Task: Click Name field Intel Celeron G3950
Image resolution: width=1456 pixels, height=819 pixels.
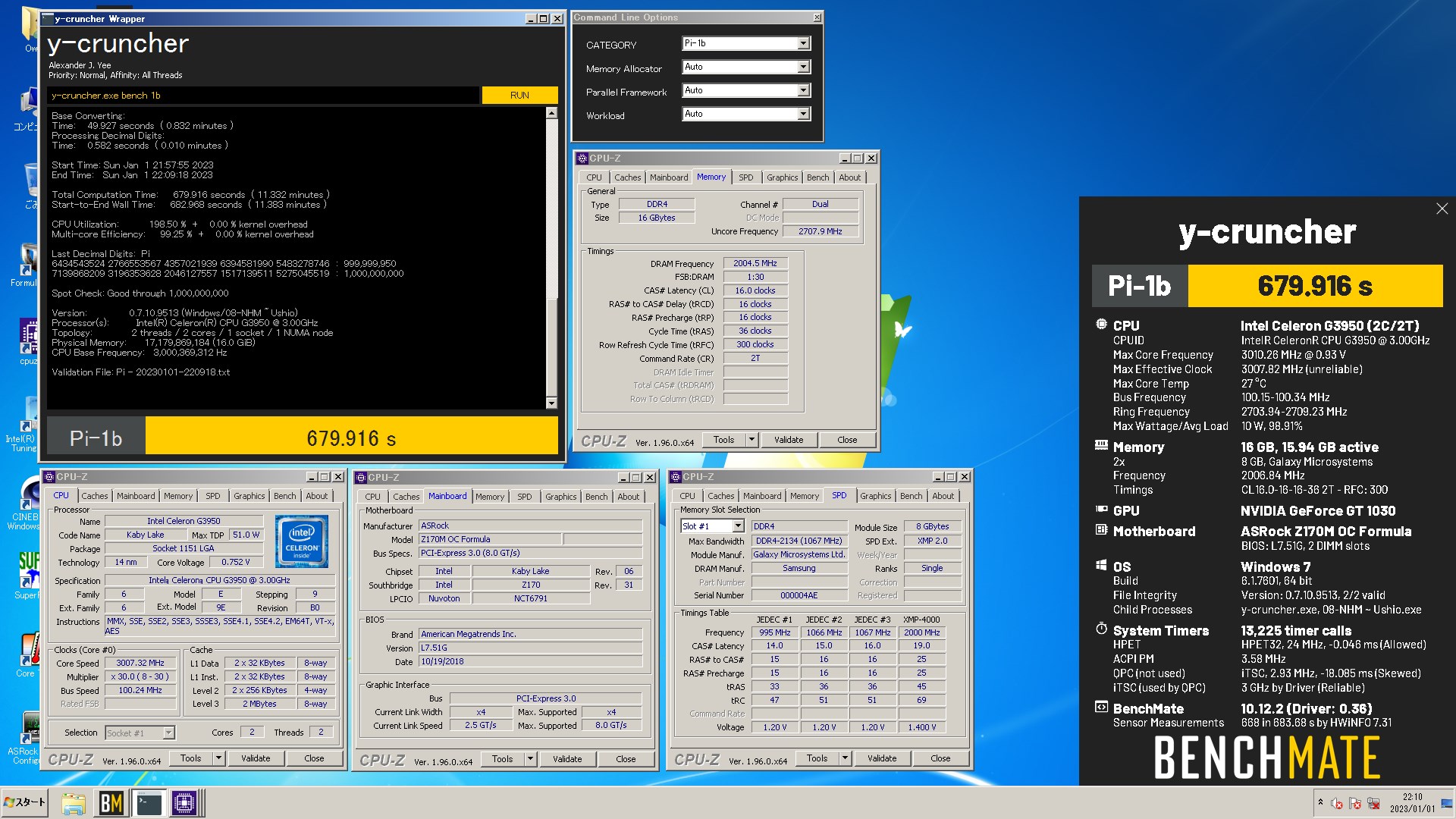Action: pyautogui.click(x=184, y=521)
